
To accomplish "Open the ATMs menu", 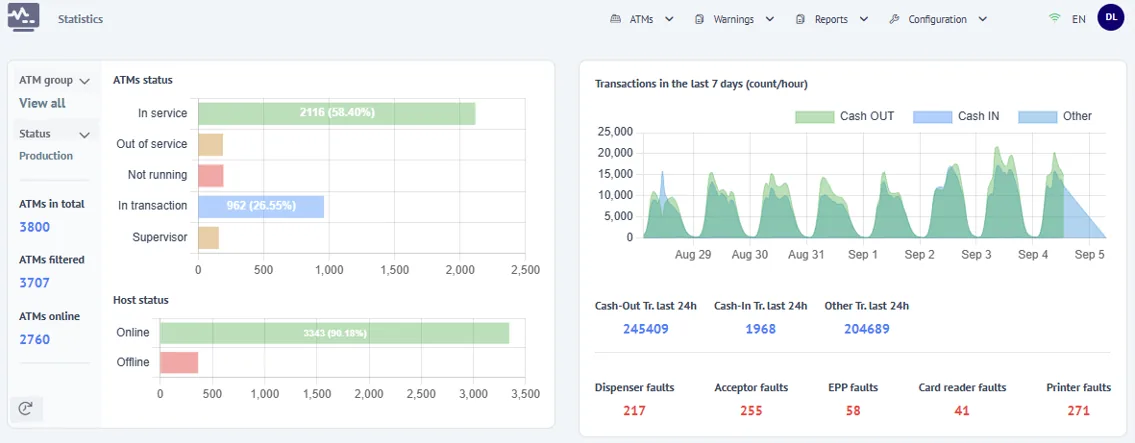I will [642, 20].
